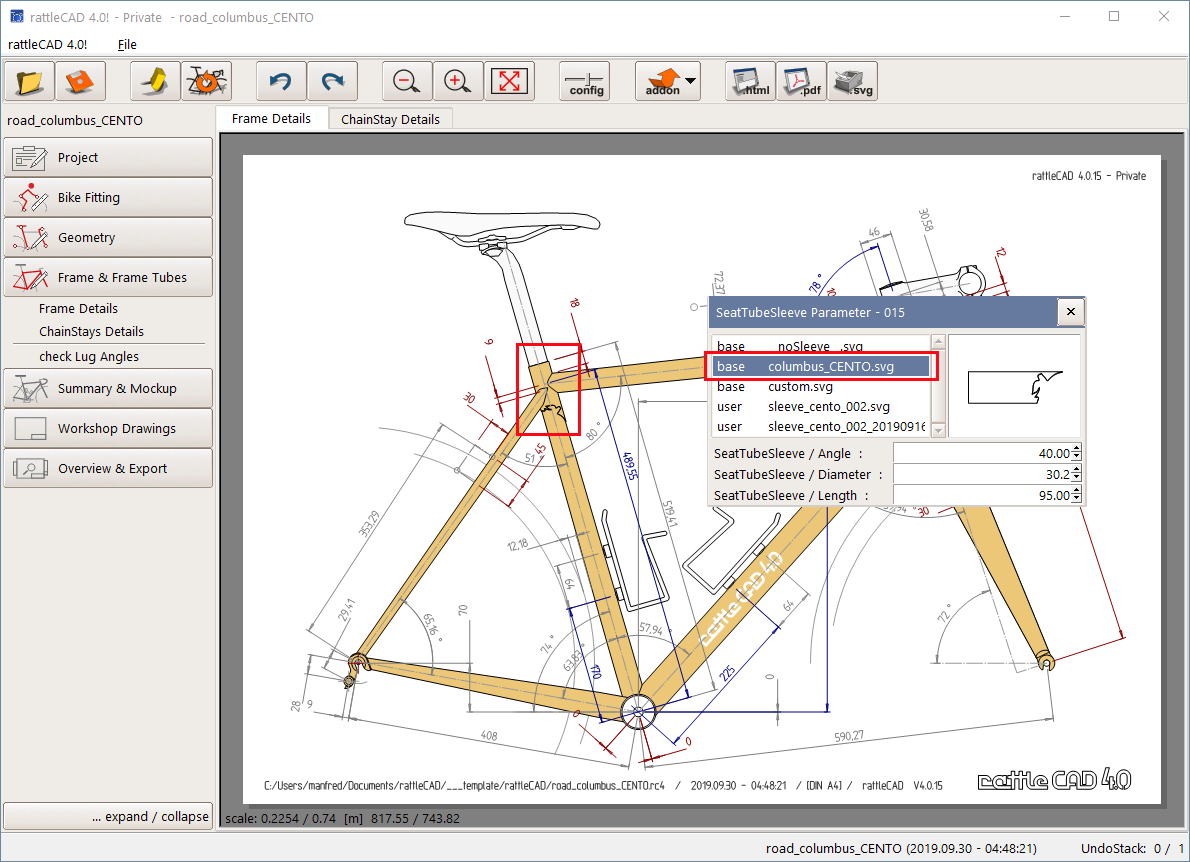1190x862 pixels.
Task: Switch to the Frame Details tab
Action: coord(272,118)
